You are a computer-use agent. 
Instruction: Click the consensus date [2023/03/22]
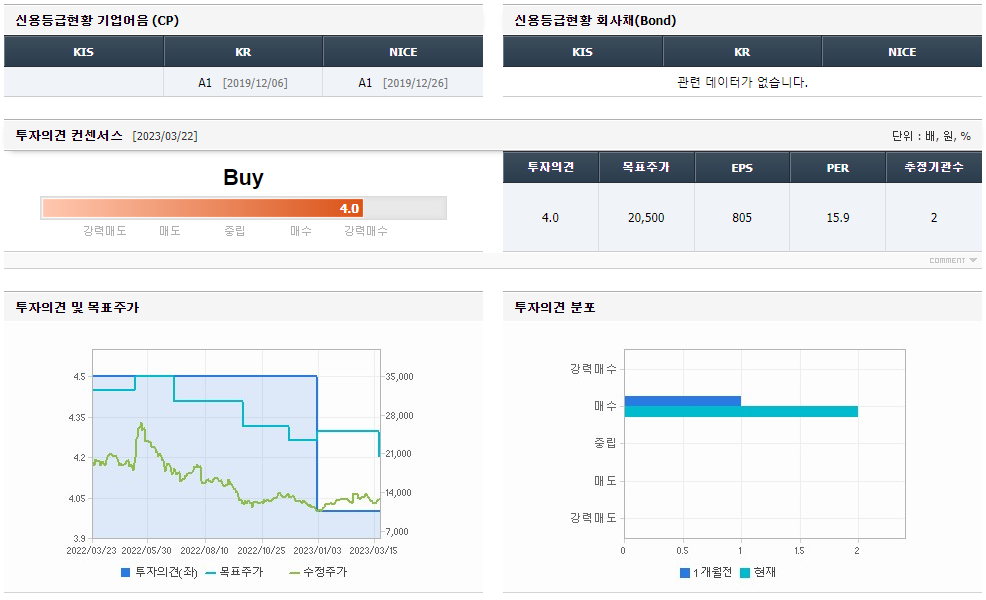pyautogui.click(x=165, y=136)
